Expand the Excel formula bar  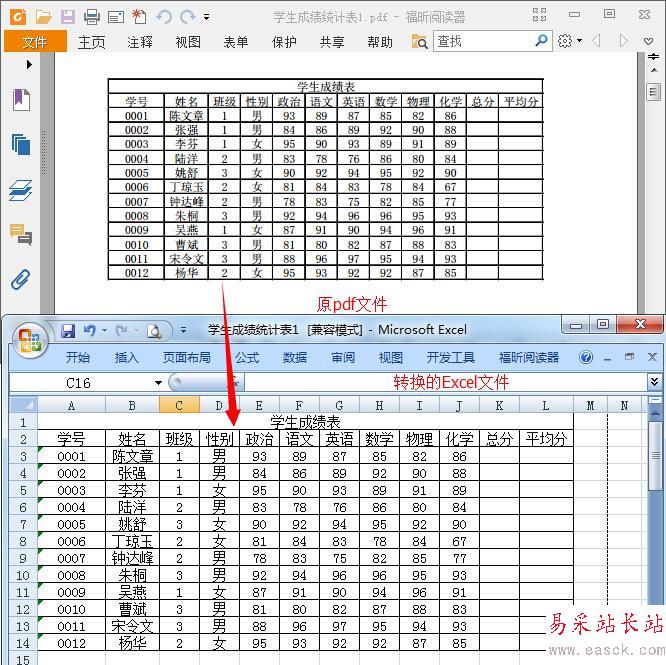pos(655,382)
